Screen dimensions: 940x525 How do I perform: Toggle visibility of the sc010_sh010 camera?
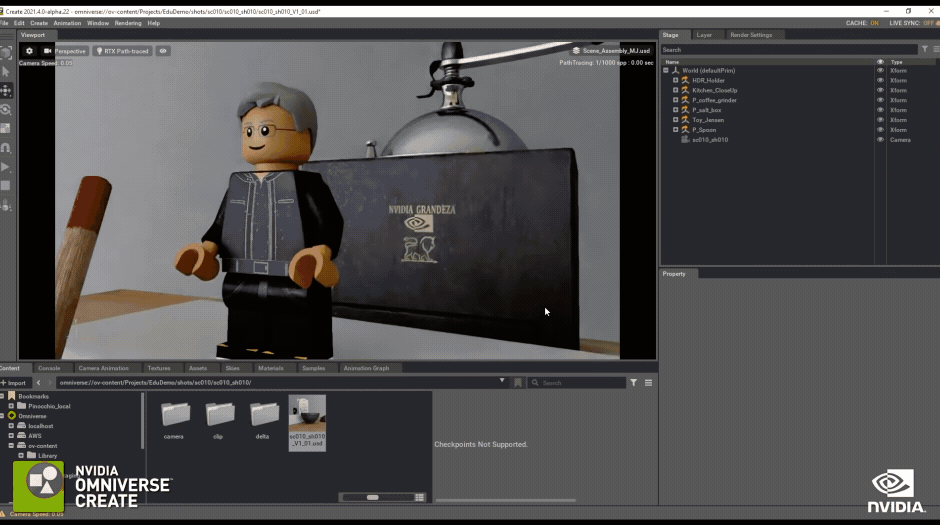point(880,140)
